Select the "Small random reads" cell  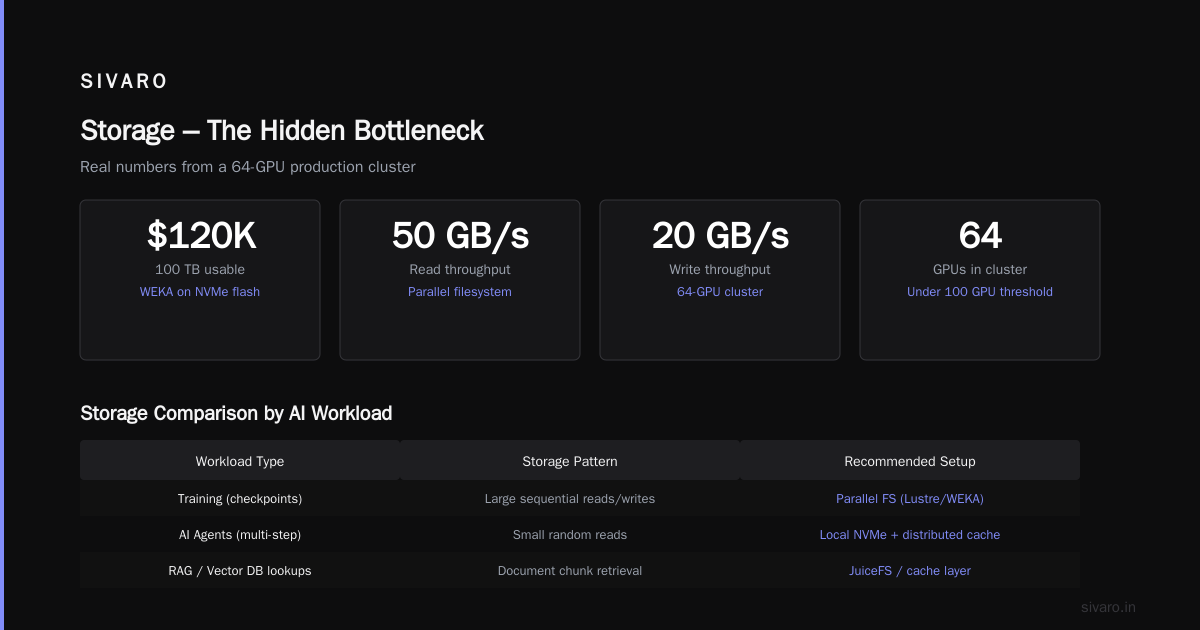click(x=570, y=535)
